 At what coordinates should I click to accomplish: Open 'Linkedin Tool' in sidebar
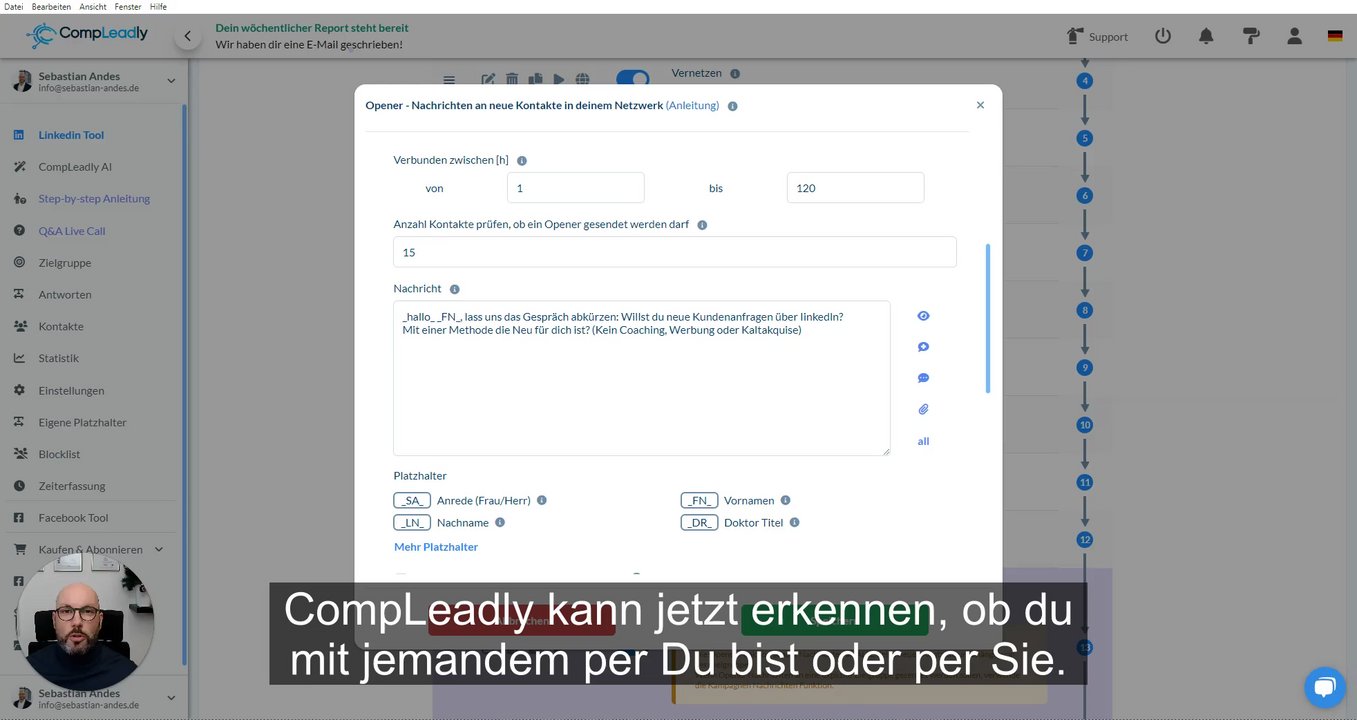pyautogui.click(x=71, y=135)
